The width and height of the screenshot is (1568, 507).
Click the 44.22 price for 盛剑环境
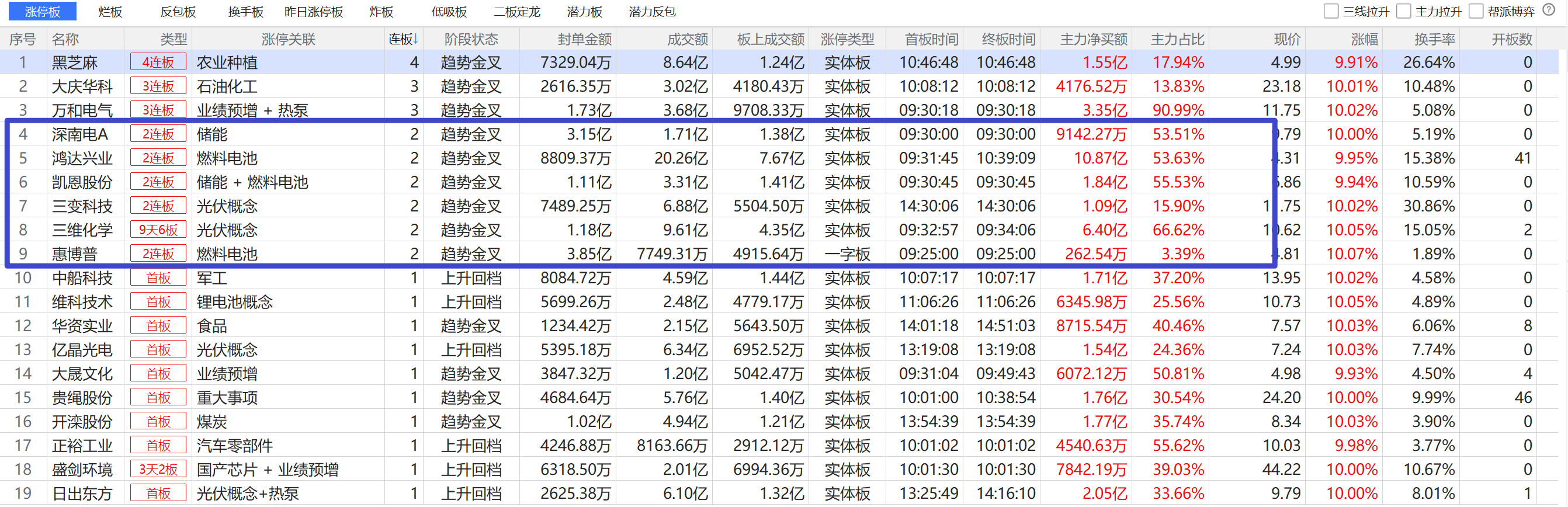(1281, 469)
